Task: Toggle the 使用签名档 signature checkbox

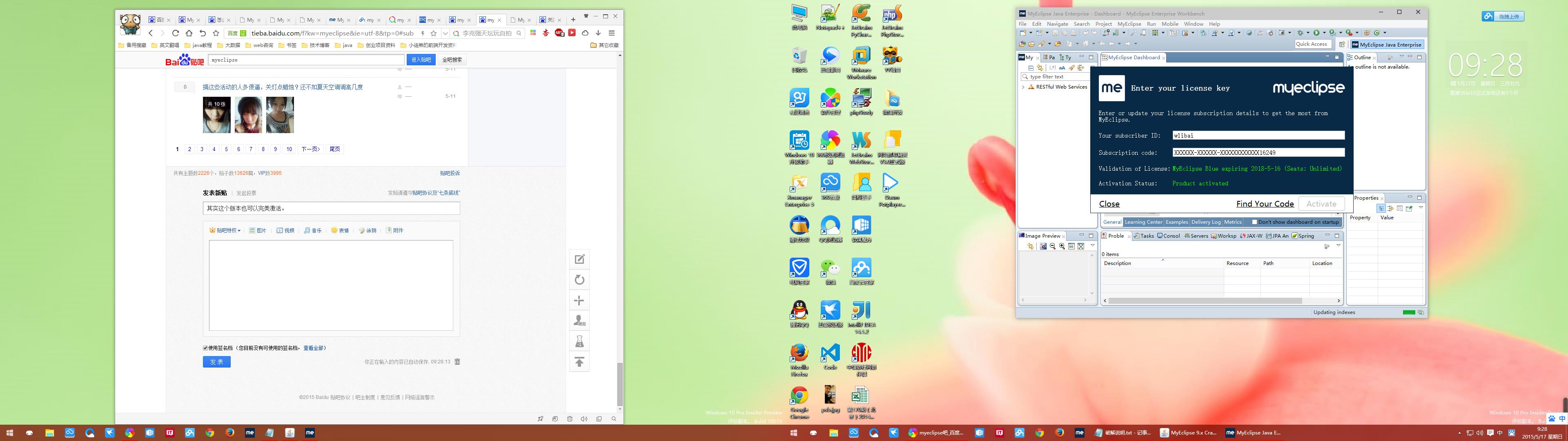Action: [x=206, y=348]
